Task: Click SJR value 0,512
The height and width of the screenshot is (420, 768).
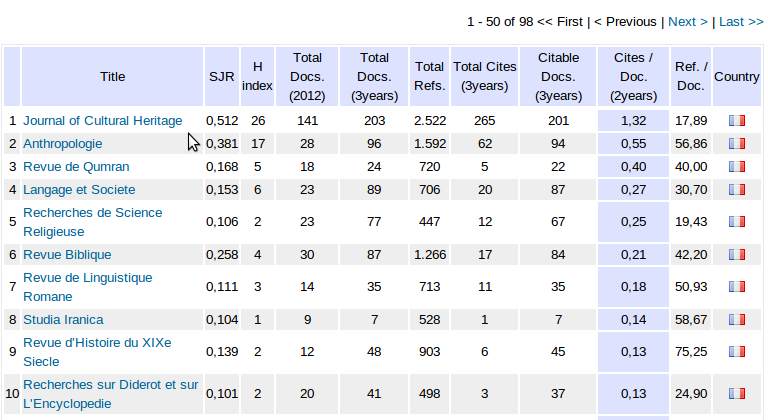Action: coord(222,121)
